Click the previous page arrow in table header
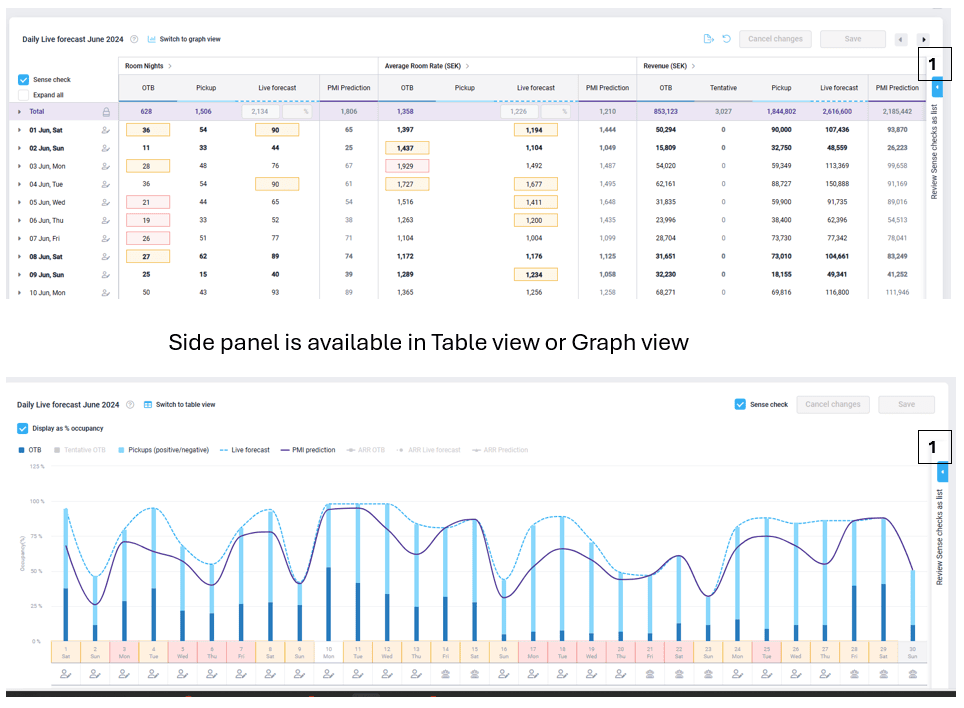Screen dimensions: 964x708 point(901,39)
